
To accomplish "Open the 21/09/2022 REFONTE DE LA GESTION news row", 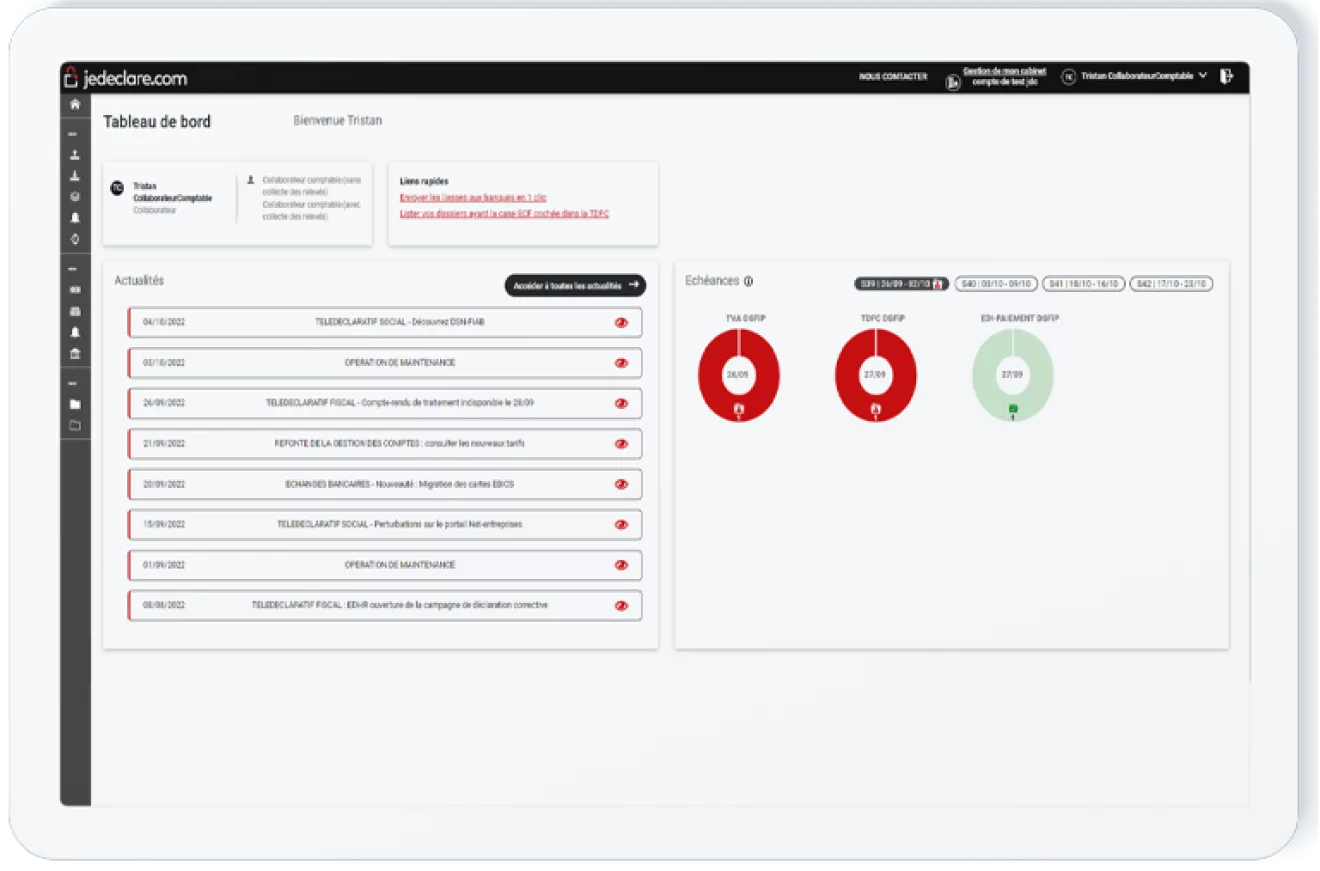I will 385,444.
